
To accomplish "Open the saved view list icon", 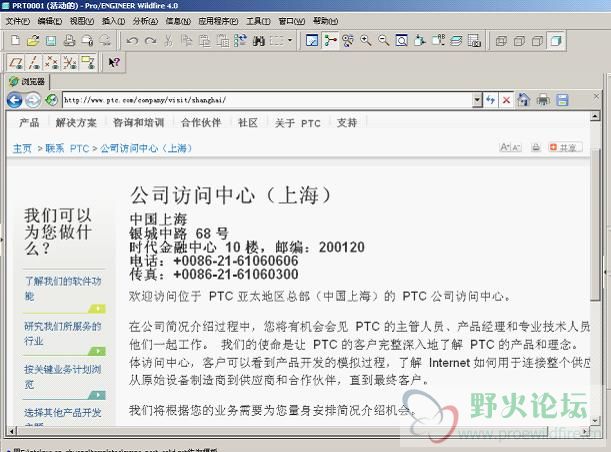I will [438, 41].
